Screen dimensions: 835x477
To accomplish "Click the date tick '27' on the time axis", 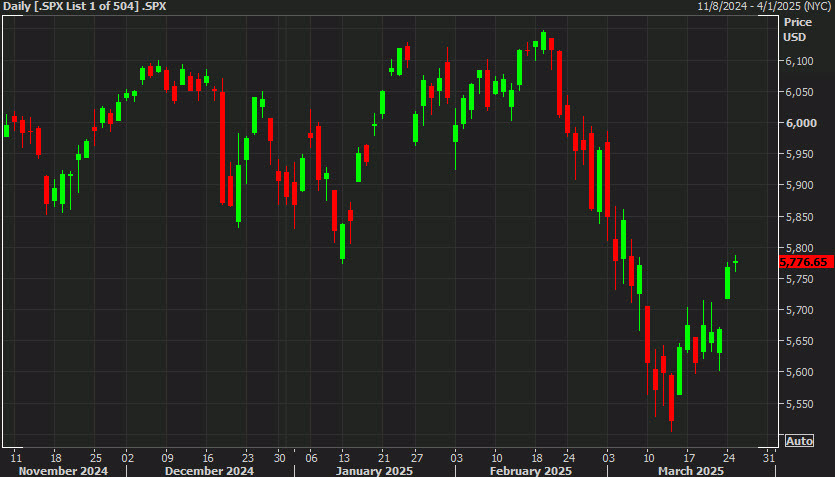I will click(416, 458).
